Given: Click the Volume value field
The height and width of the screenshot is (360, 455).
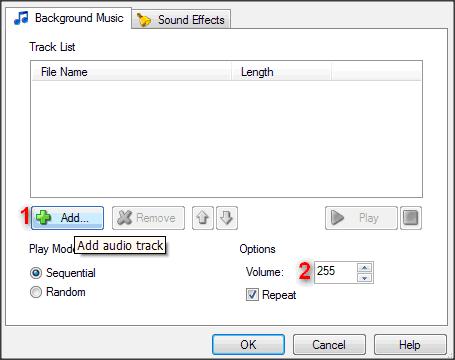Looking at the screenshot, I should coord(335,272).
